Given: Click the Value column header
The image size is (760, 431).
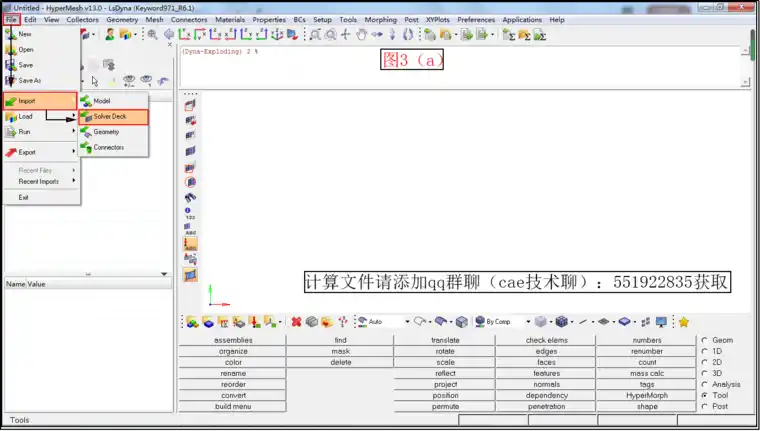Looking at the screenshot, I should 36,284.
